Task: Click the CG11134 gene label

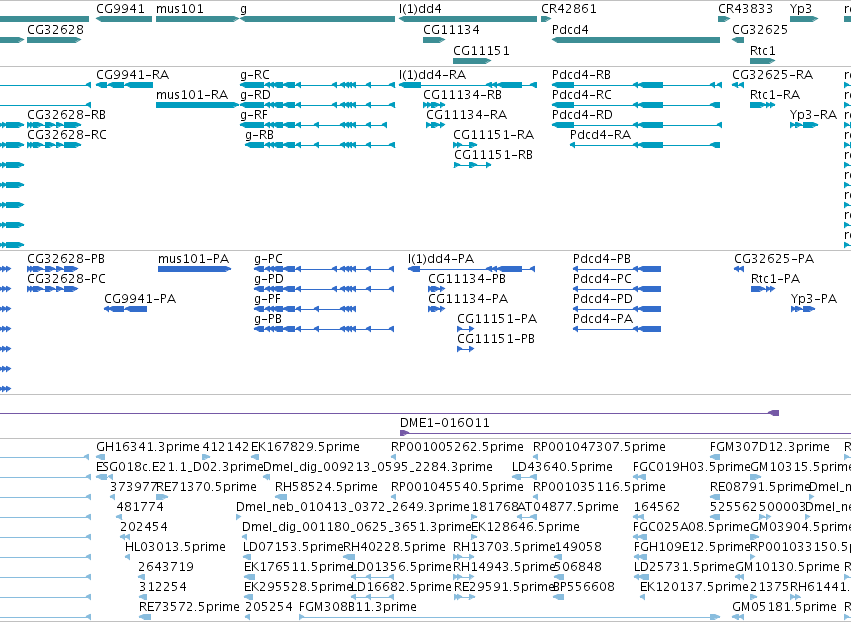Action: 451,29
